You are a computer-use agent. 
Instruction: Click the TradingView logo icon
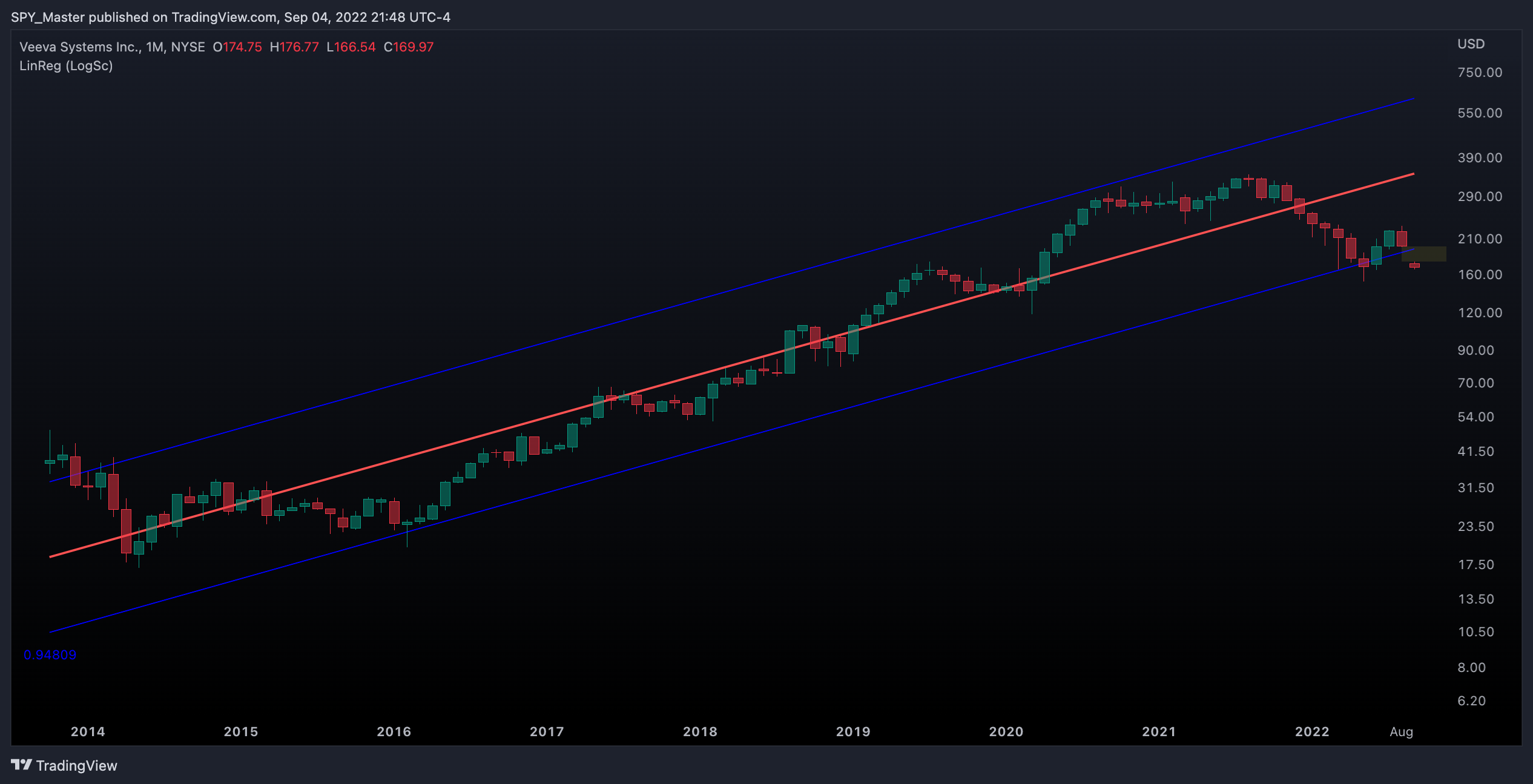point(21,765)
